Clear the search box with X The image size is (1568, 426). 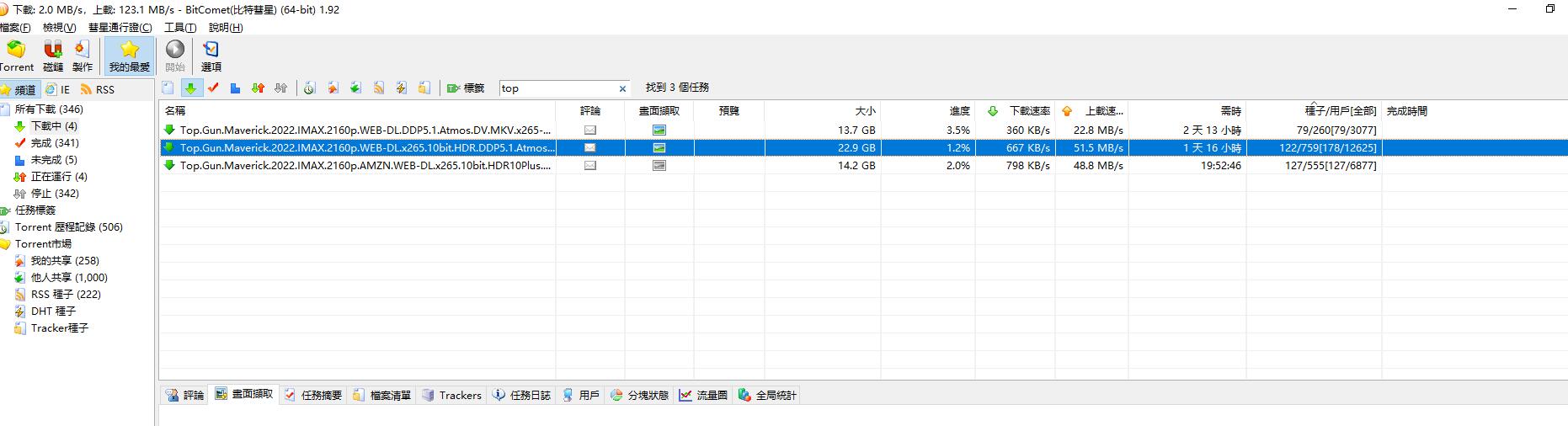click(623, 88)
